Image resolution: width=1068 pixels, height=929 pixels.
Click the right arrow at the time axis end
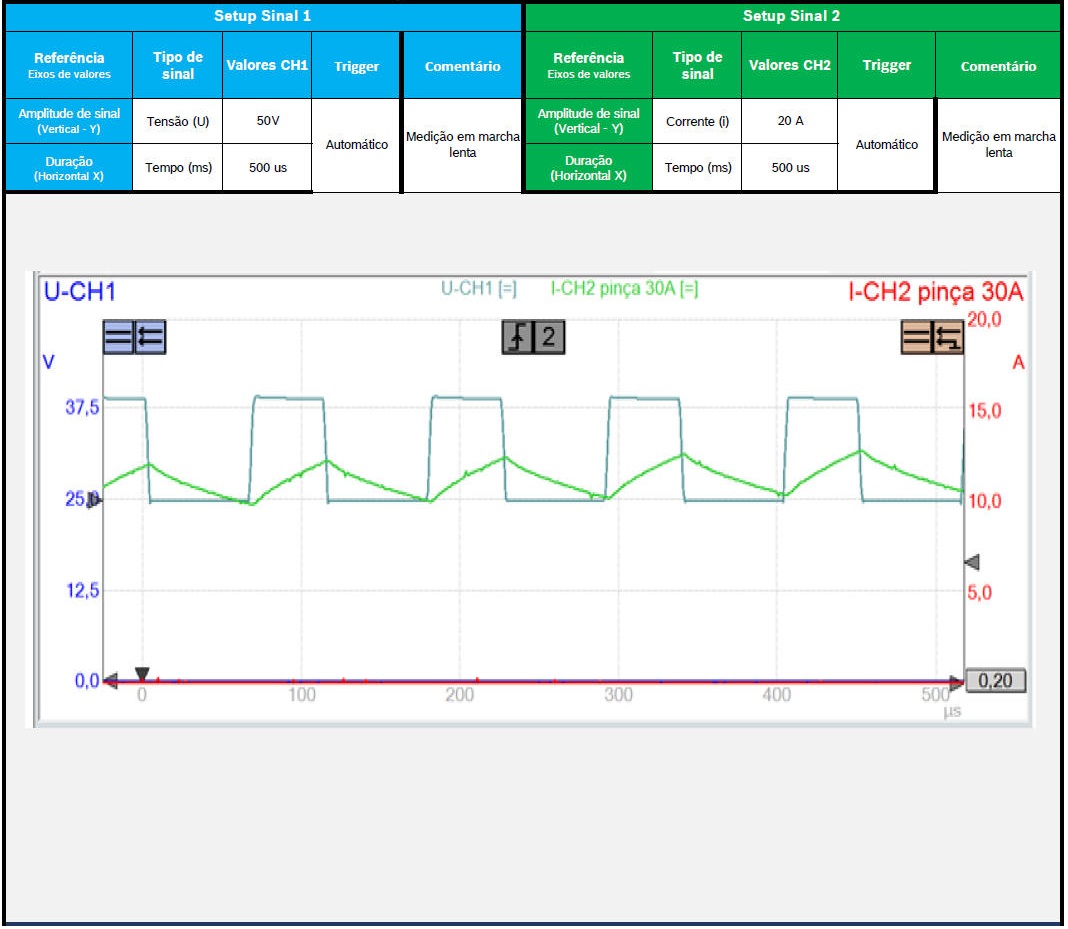[x=957, y=682]
